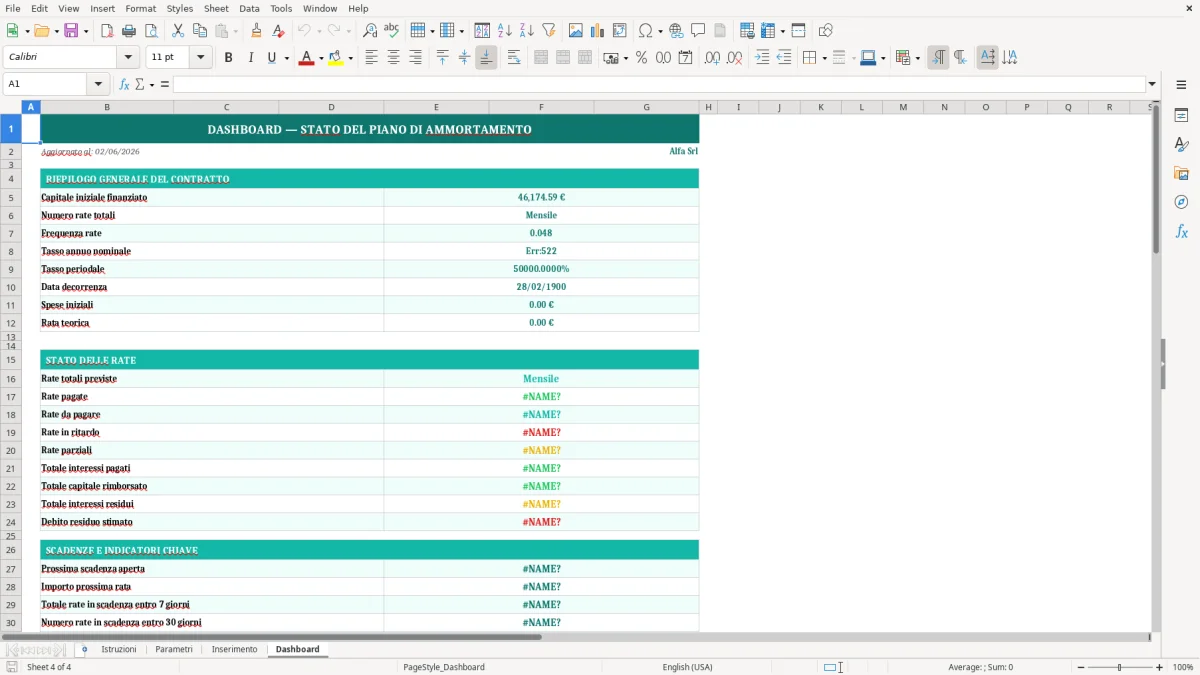Image resolution: width=1200 pixels, height=675 pixels.
Task: Switch to the Inserimento sheet tab
Action: pos(234,649)
